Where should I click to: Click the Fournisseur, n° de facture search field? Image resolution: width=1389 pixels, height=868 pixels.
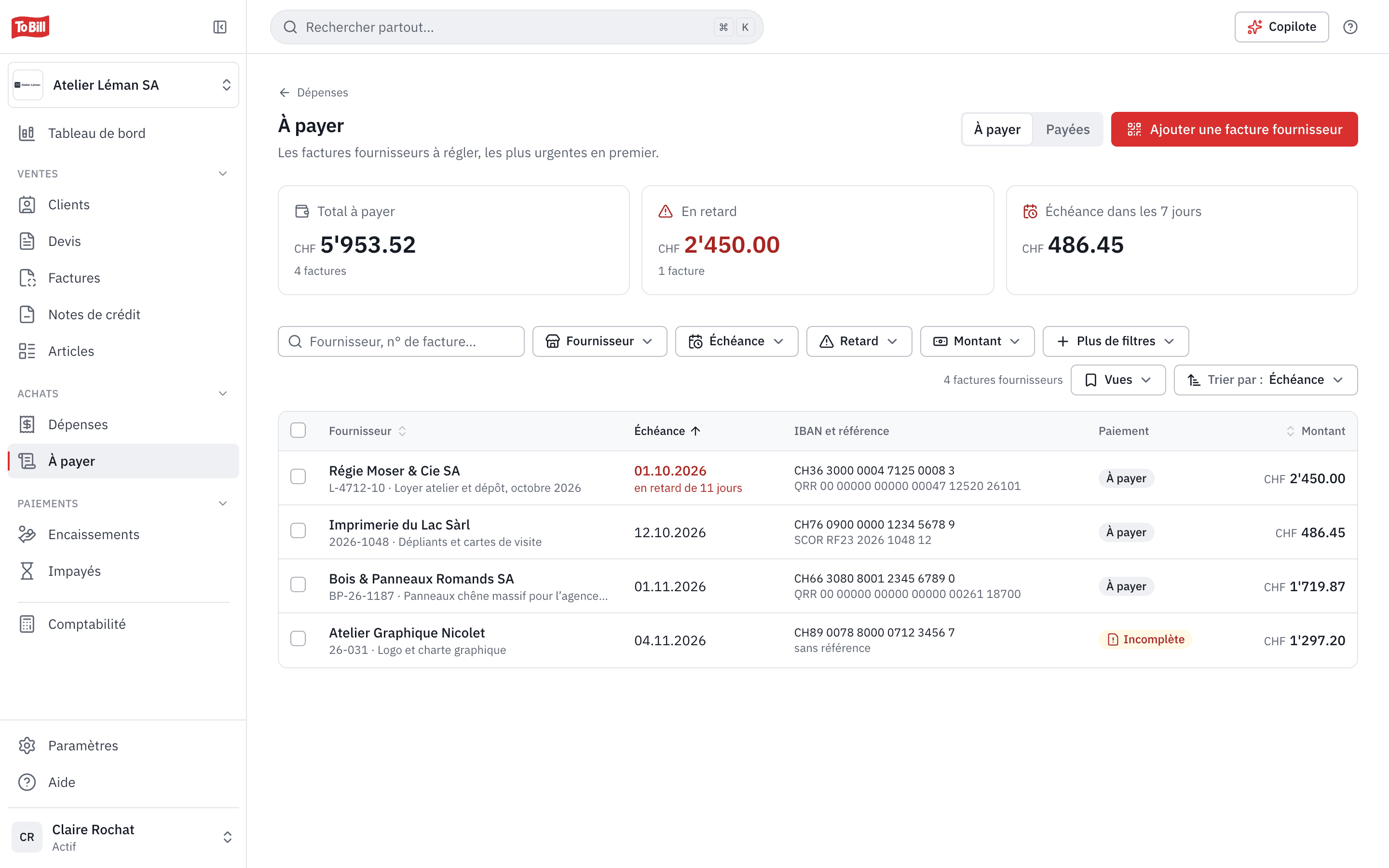(401, 341)
